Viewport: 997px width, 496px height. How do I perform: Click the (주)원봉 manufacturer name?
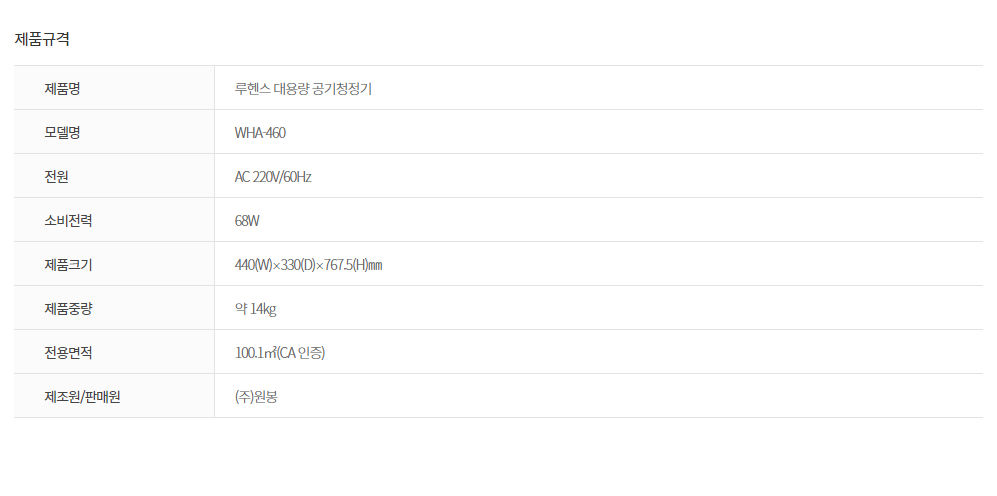[x=256, y=397]
